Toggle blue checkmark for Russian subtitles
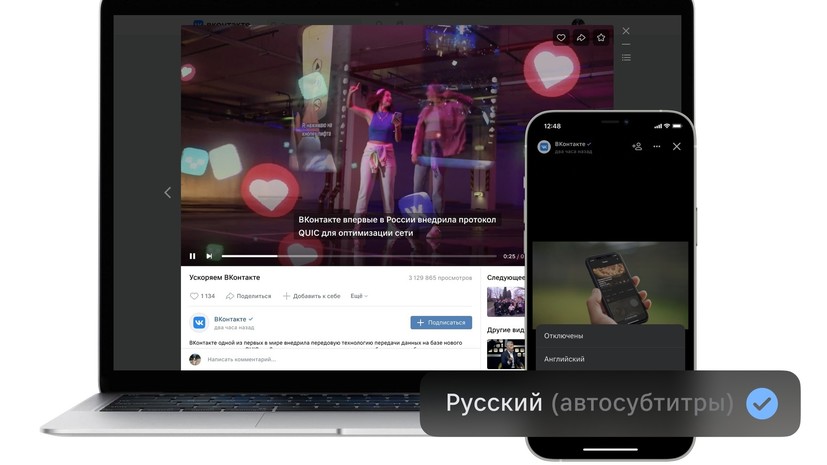The height and width of the screenshot is (465, 827). point(762,404)
